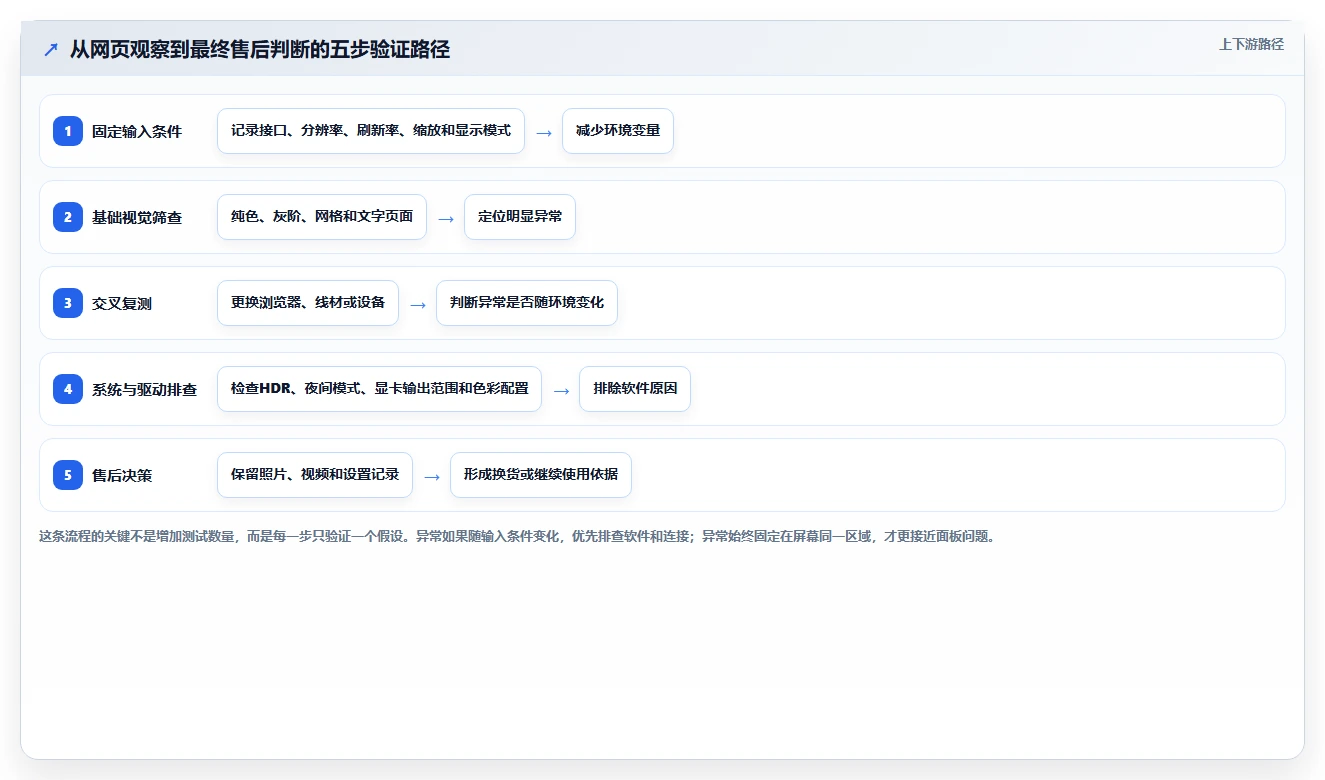The width and height of the screenshot is (1325, 780).
Task: Click the 记录接口、分辨率、刷新率、缩放和显示模式 box
Action: 371,131
